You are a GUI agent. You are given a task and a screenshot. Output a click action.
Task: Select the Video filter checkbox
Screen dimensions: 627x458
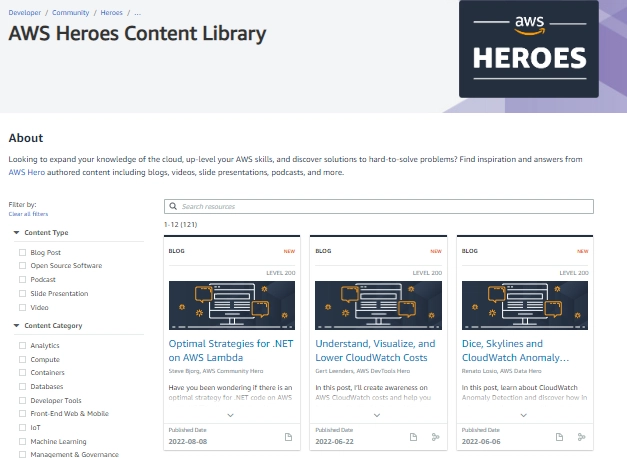tap(22, 308)
